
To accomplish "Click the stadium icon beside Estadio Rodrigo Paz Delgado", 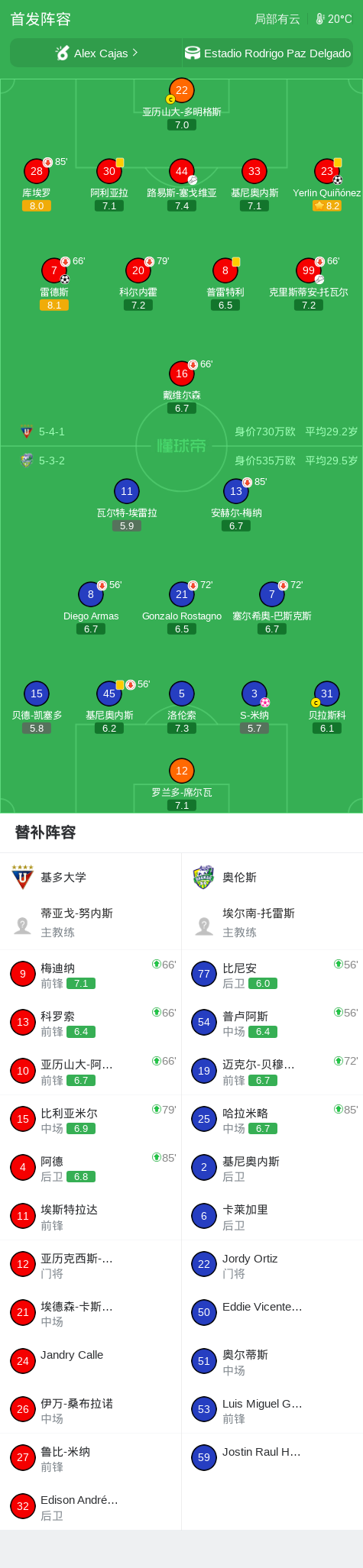I will coord(193,53).
